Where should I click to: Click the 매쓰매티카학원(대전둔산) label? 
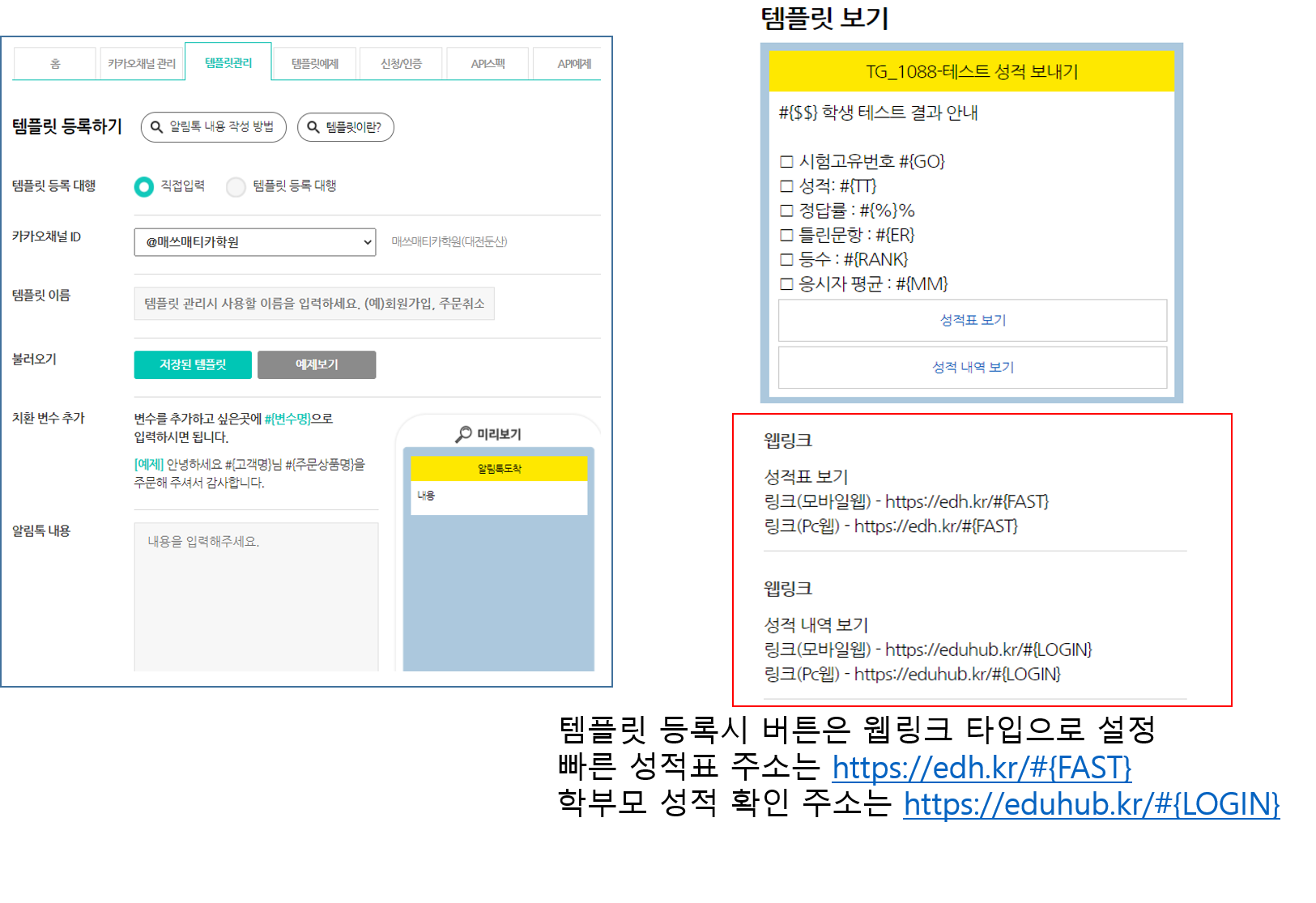449,241
